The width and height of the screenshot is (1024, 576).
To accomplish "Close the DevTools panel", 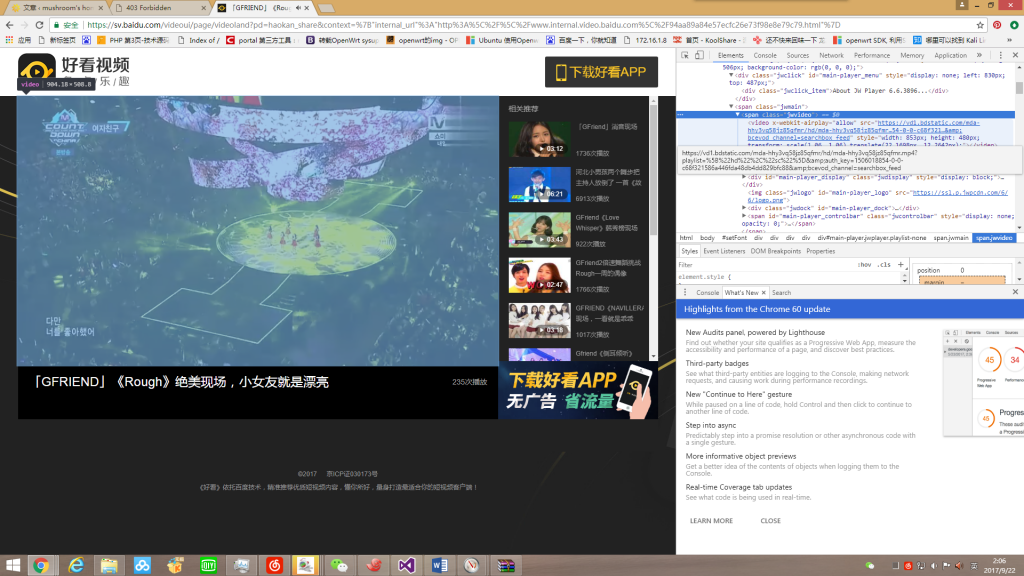I will [x=1015, y=56].
